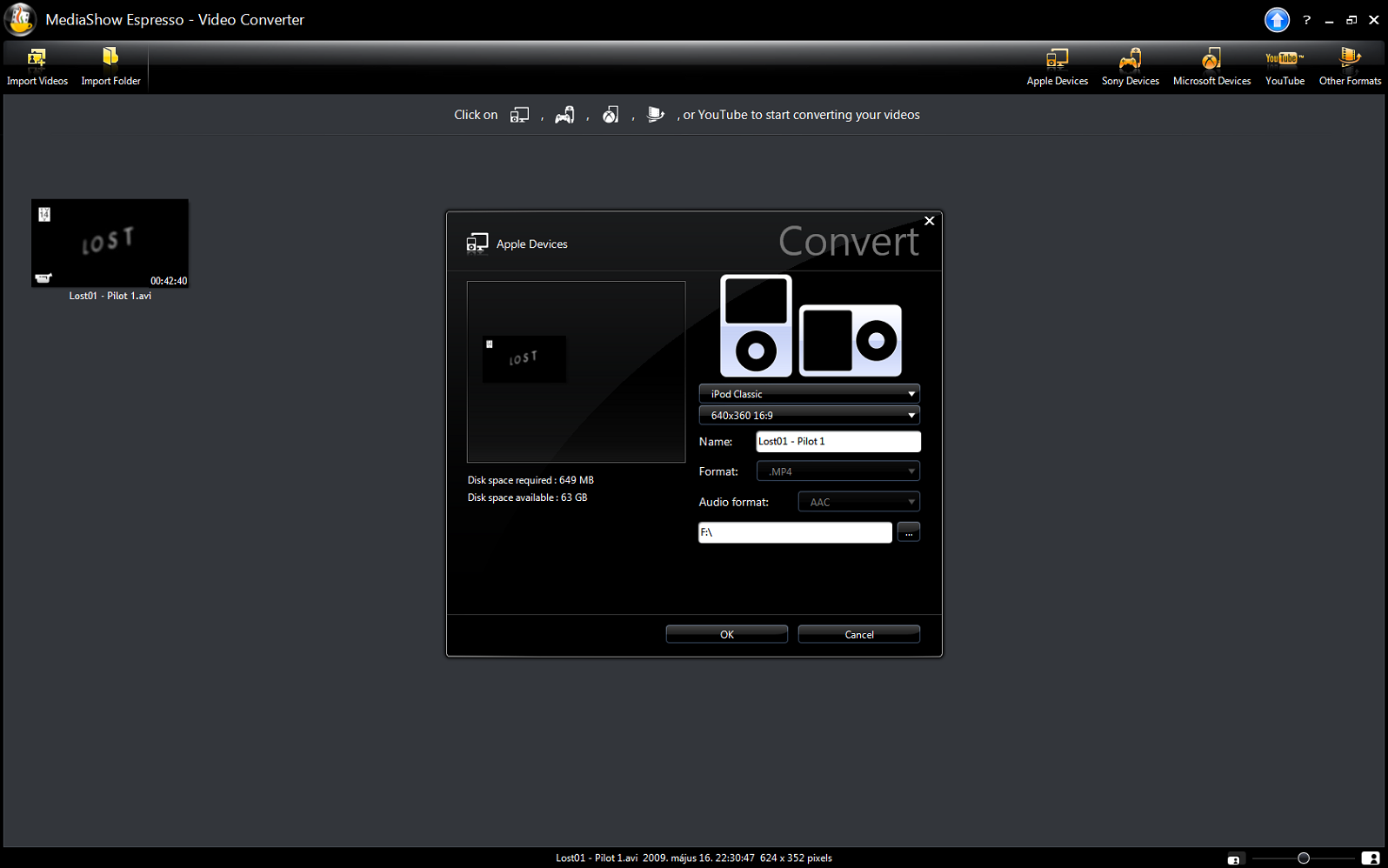Click the camera icon on video thumbnail
This screenshot has height=868, width=1388.
[43, 278]
